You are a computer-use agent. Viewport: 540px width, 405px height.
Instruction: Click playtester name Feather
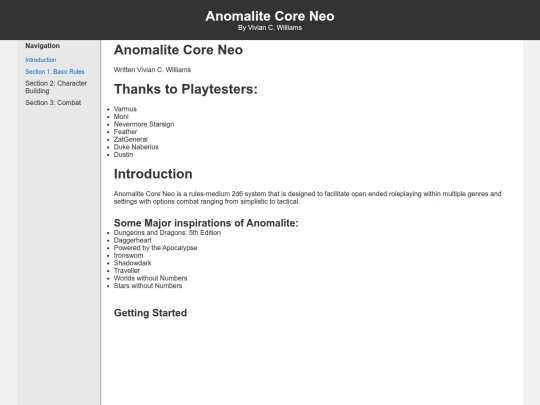[125, 132]
